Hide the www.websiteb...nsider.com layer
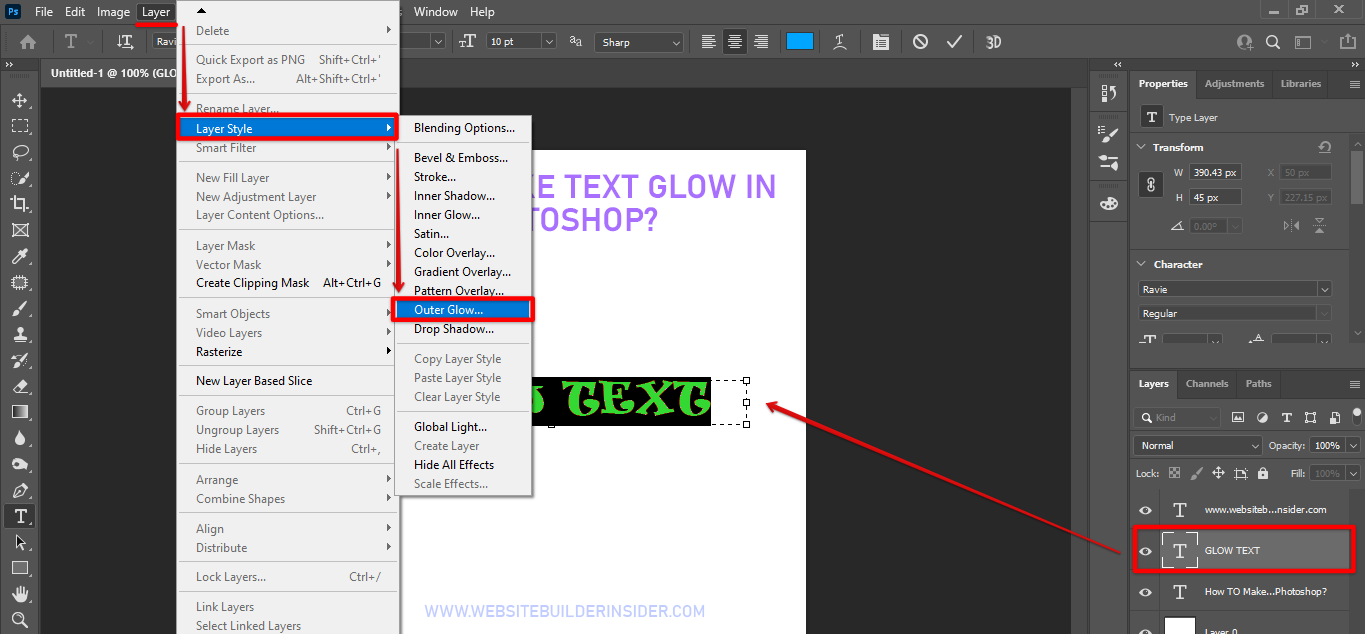The image size is (1365, 634). coord(1146,510)
